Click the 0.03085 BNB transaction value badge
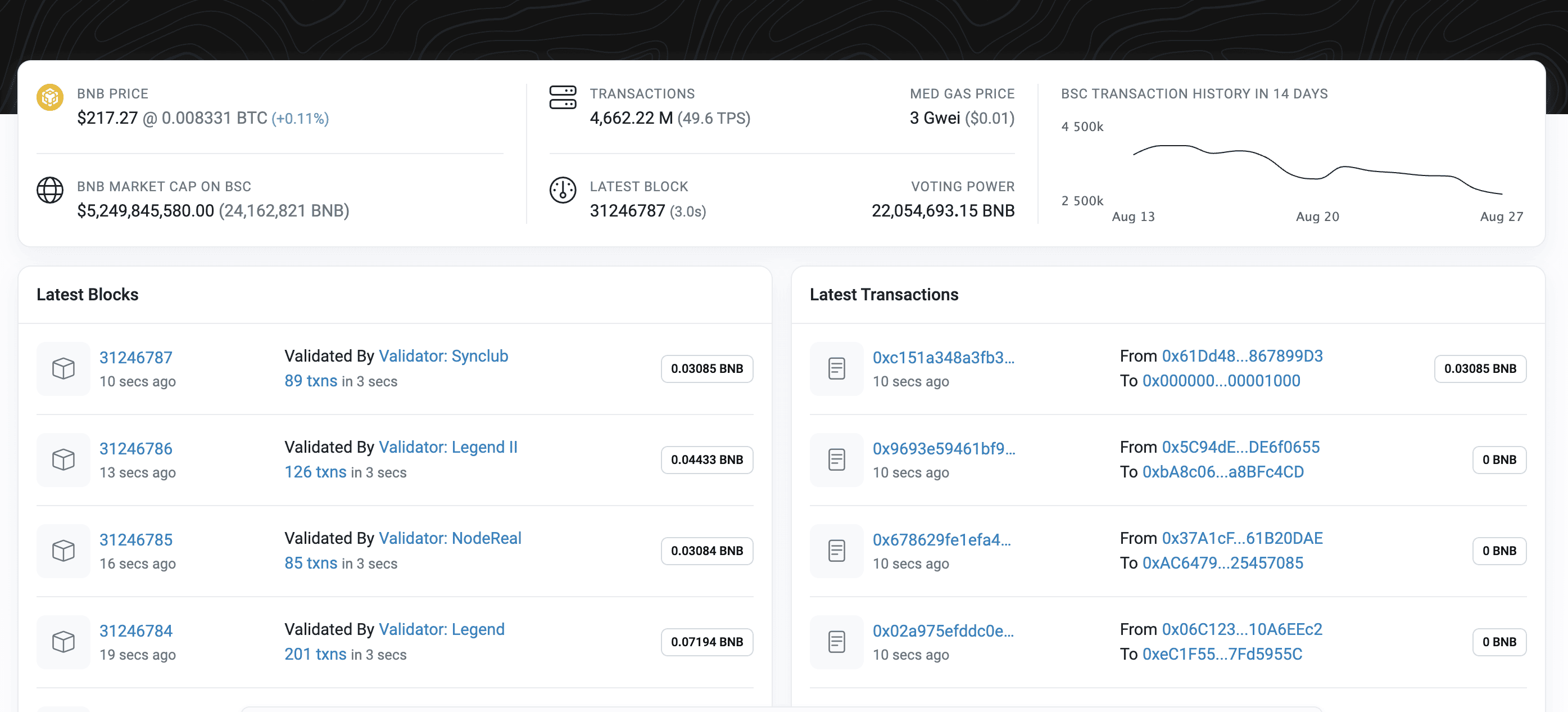 pos(1480,368)
